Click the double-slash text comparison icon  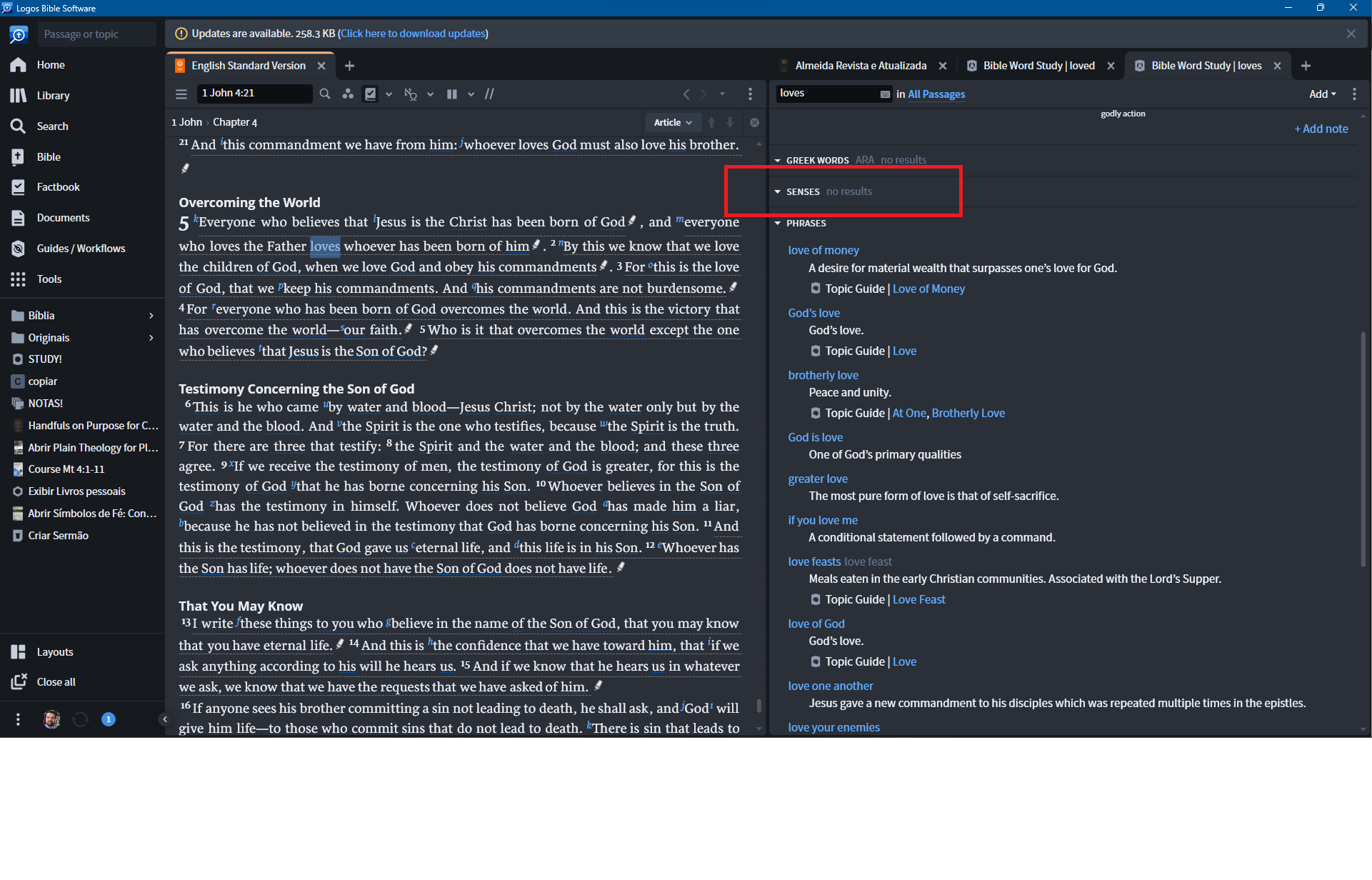(490, 94)
